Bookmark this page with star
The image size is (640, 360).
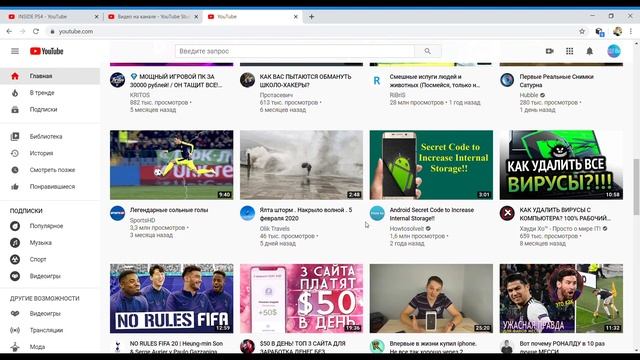coord(582,31)
